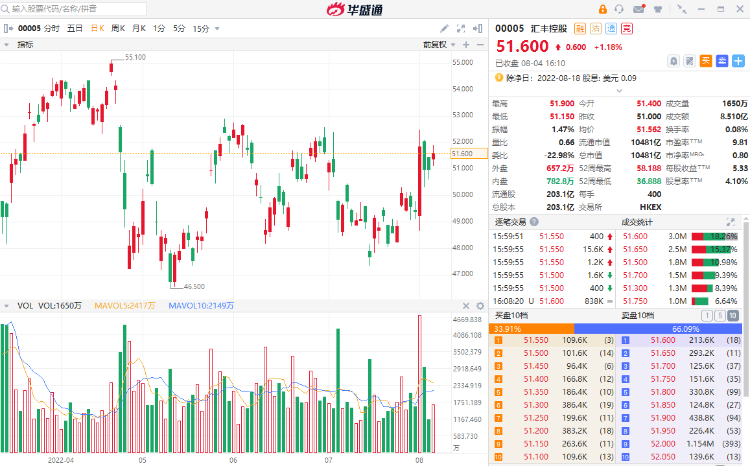The width and height of the screenshot is (750, 466).
Task: Collapse the 指标 indicators row
Action: coord(7,44)
